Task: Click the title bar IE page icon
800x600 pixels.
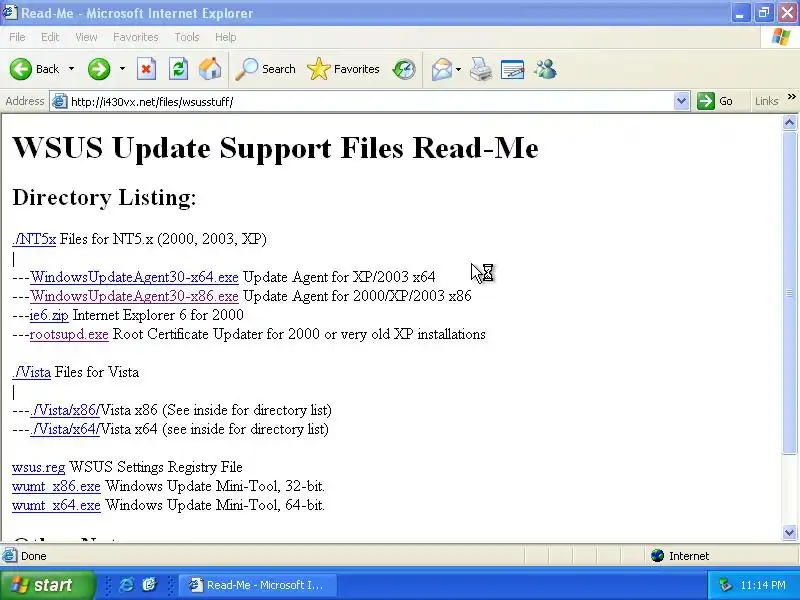Action: point(10,13)
